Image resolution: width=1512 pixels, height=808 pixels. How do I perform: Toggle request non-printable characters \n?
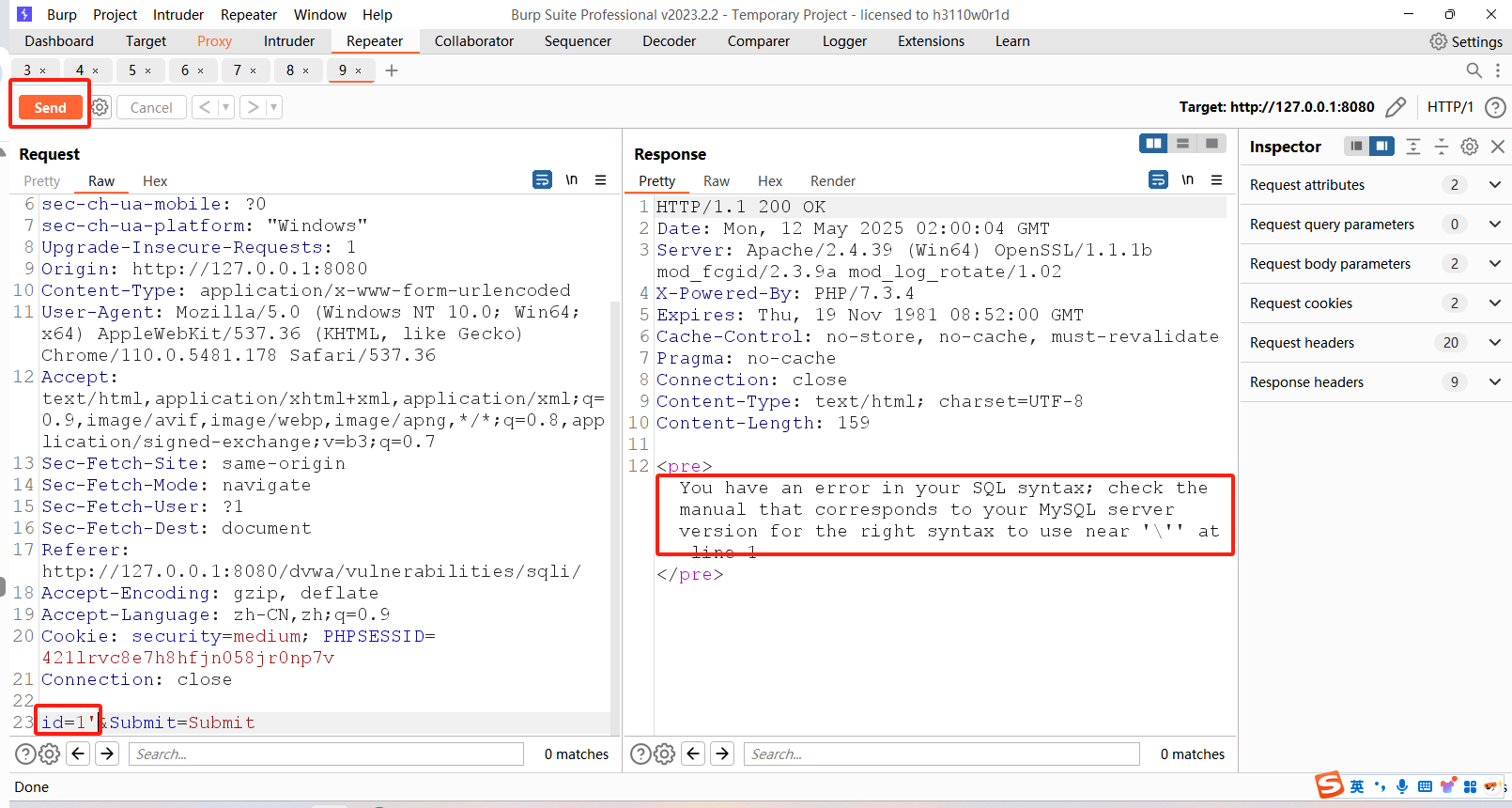tap(571, 179)
